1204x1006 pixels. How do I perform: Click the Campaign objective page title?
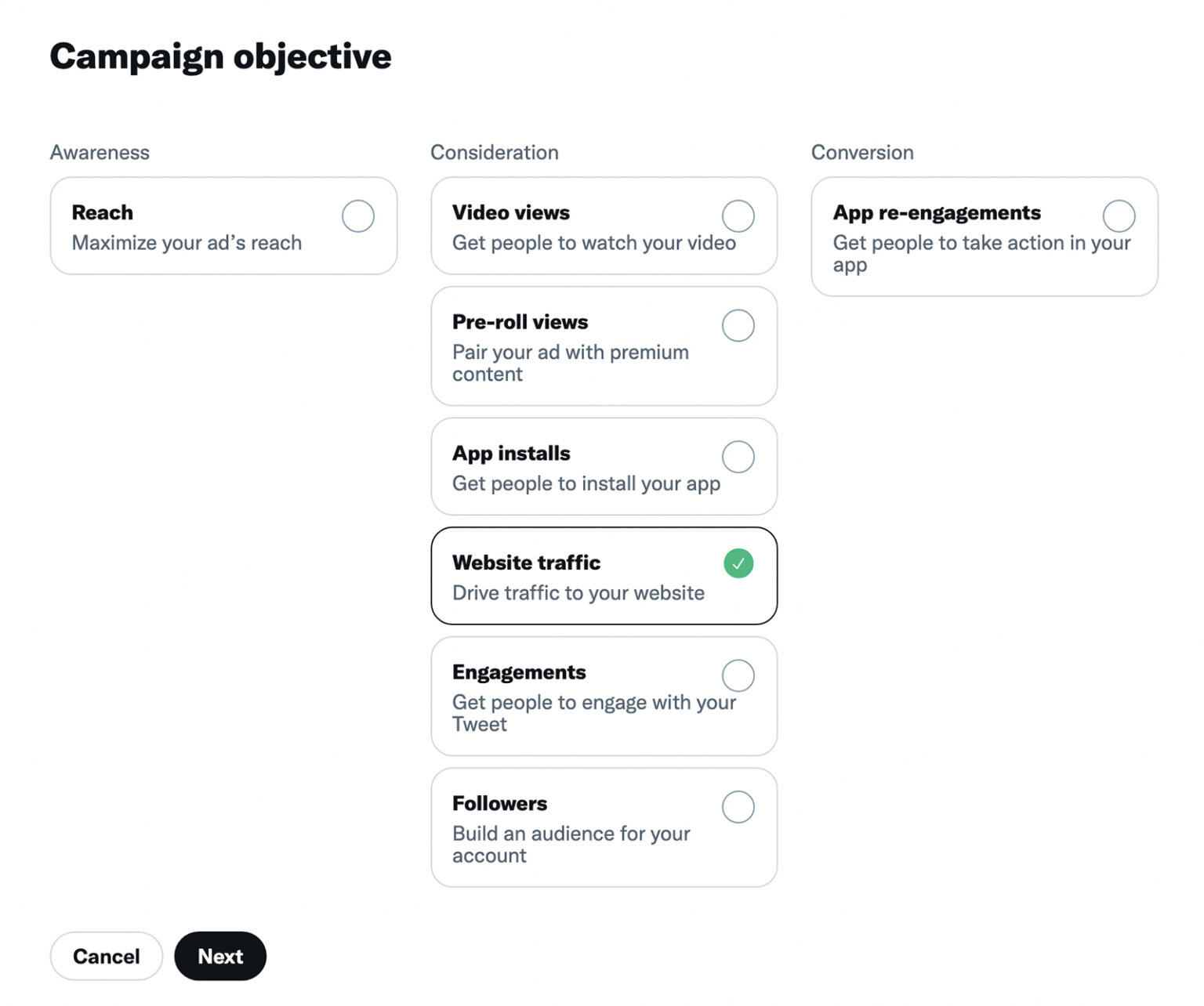point(220,56)
